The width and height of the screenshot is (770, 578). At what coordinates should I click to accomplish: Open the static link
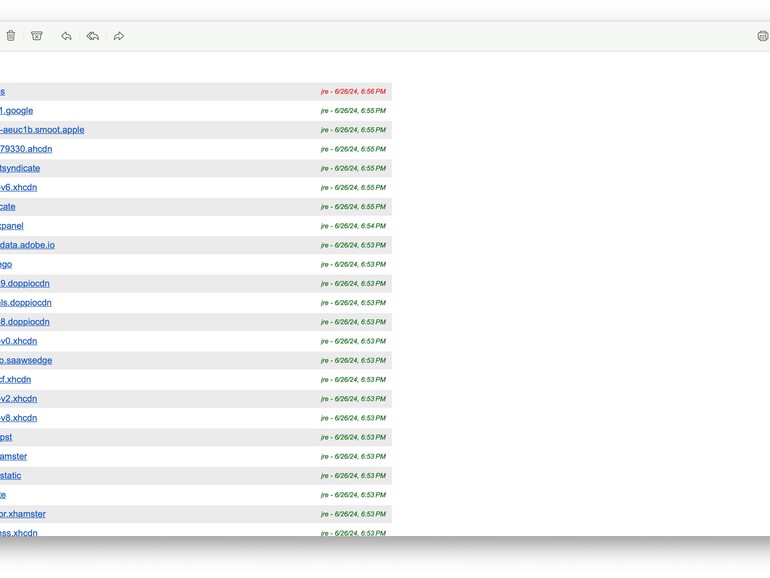(10, 476)
